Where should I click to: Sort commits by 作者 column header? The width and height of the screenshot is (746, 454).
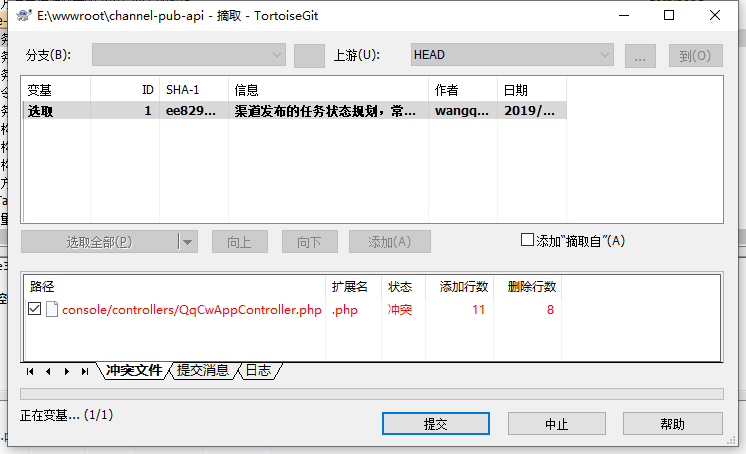(463, 89)
